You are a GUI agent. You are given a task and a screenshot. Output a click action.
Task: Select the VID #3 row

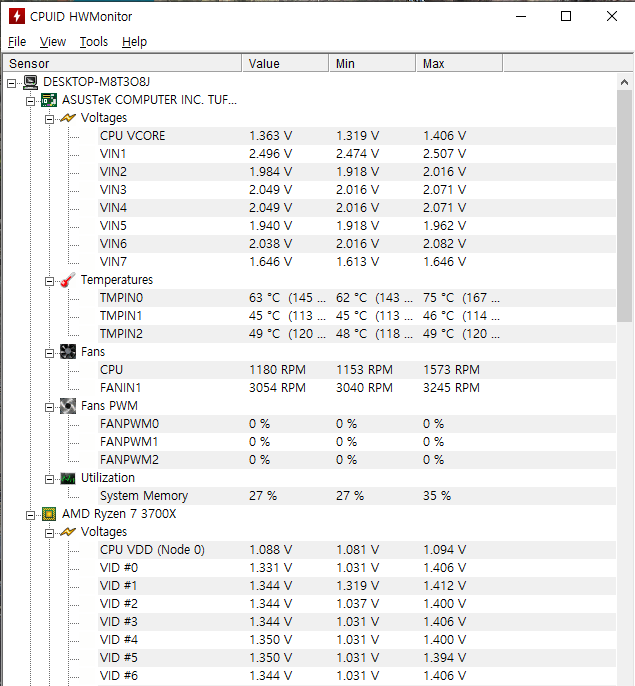[x=357, y=621]
